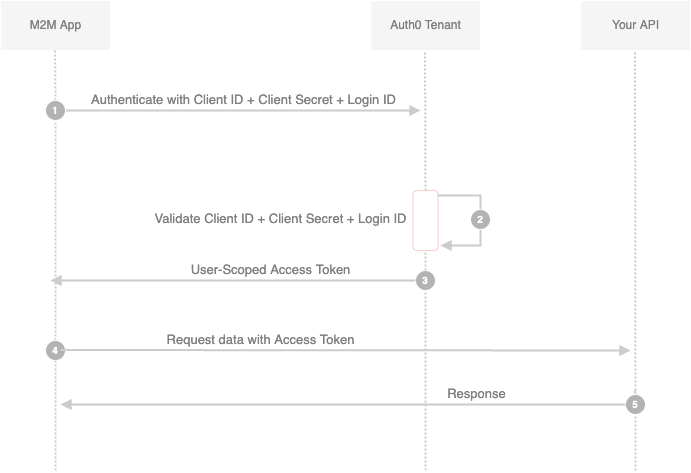691x473 pixels.
Task: Select the step 4 circle marker
Action: click(56, 350)
